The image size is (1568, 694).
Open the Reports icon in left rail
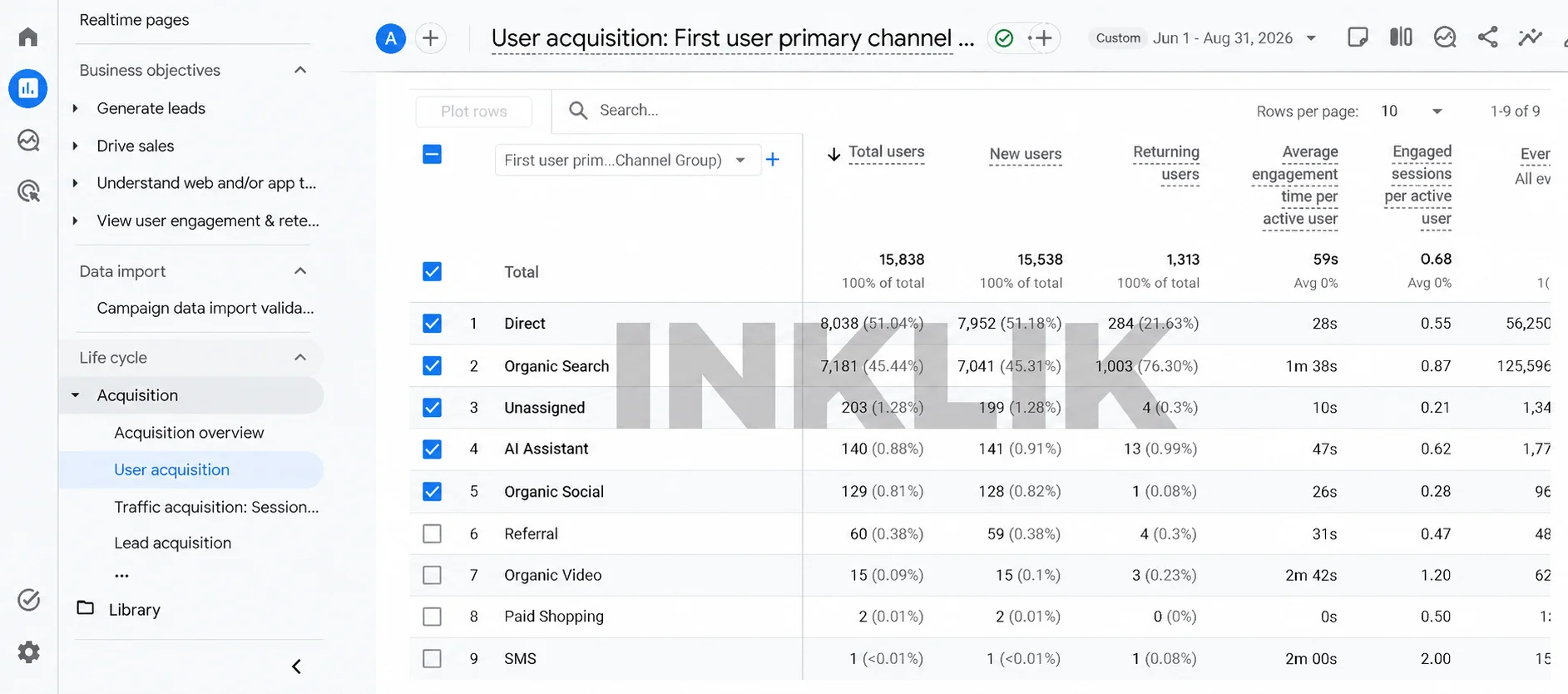[28, 88]
